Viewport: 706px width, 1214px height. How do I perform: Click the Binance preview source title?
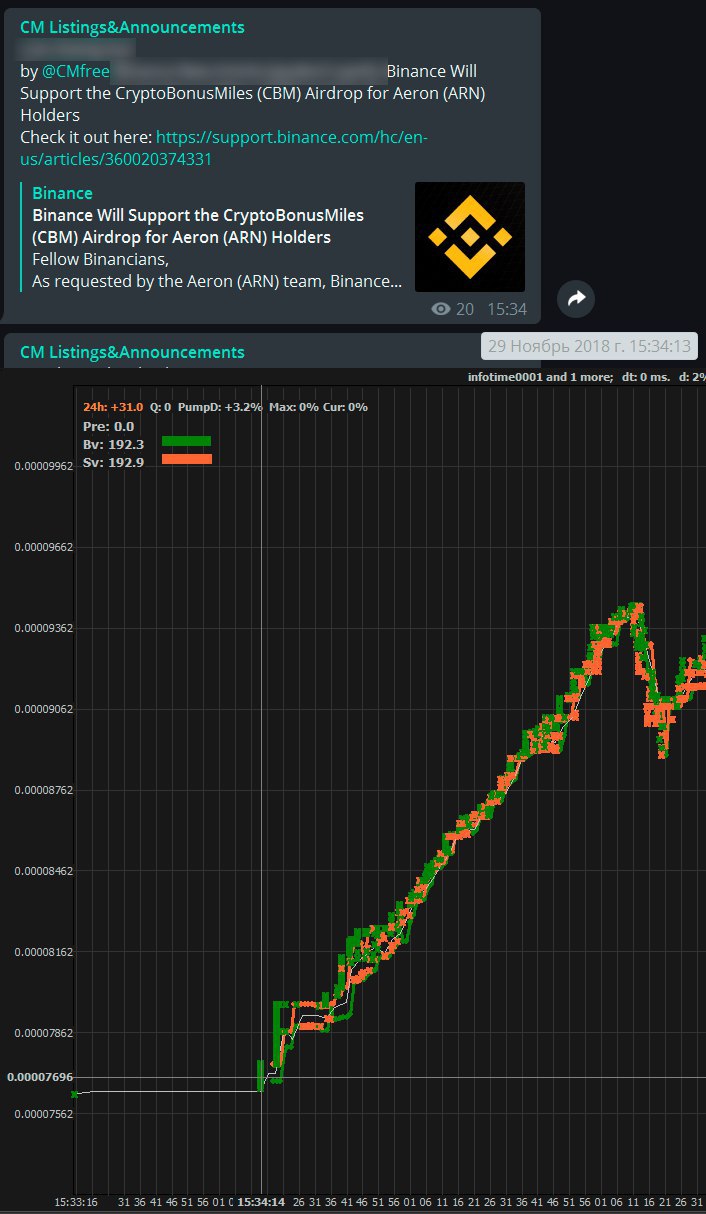[x=62, y=193]
